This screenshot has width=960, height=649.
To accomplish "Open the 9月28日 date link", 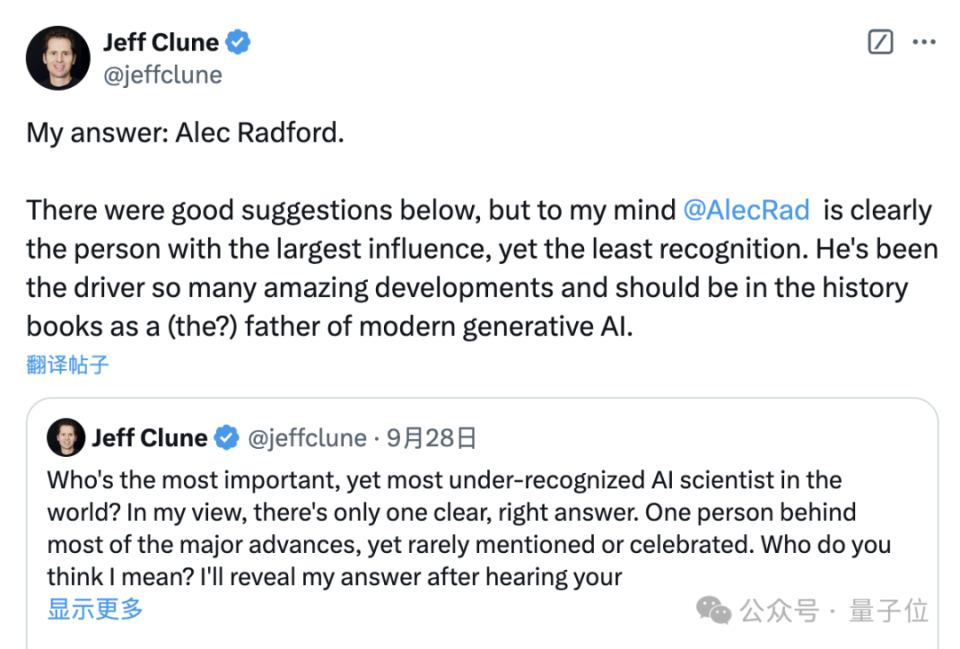I will click(x=430, y=437).
